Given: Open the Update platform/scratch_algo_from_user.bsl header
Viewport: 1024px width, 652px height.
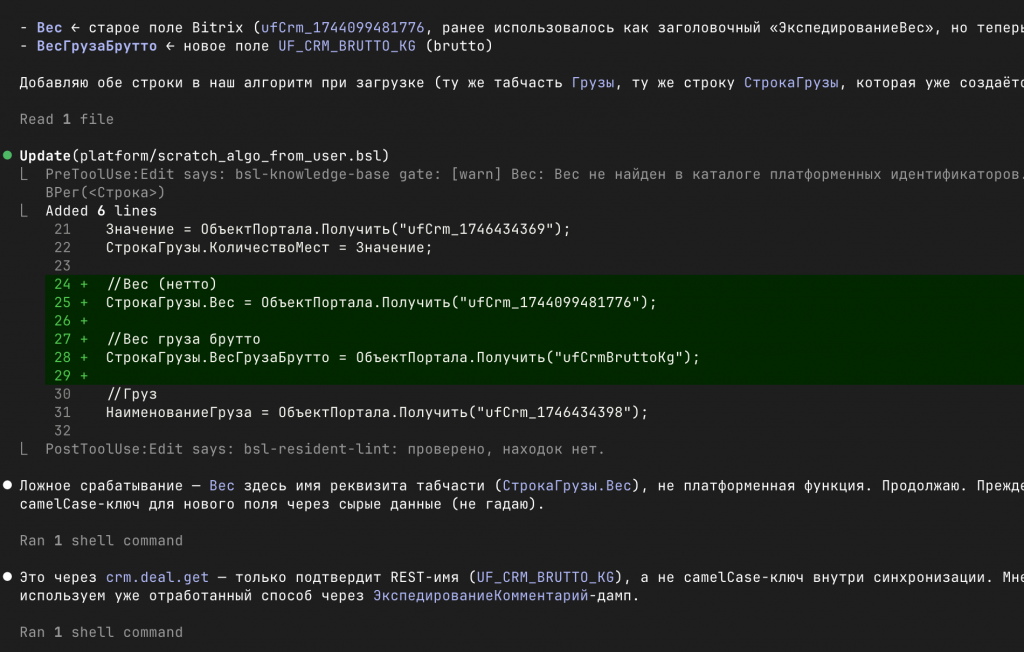Looking at the screenshot, I should pyautogui.click(x=204, y=155).
